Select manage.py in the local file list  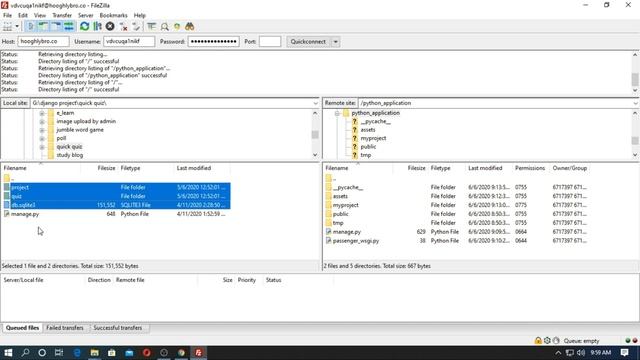(116, 214)
